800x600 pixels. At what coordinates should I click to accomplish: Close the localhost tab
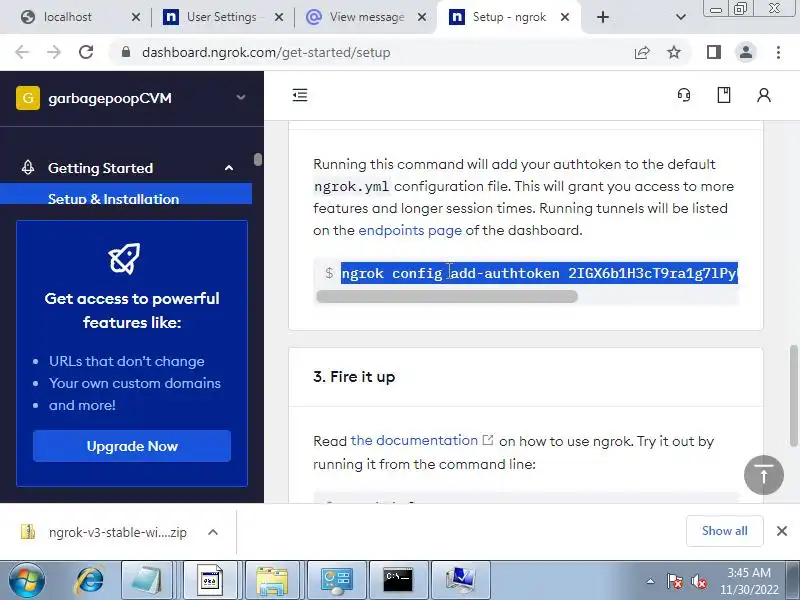coord(136,17)
